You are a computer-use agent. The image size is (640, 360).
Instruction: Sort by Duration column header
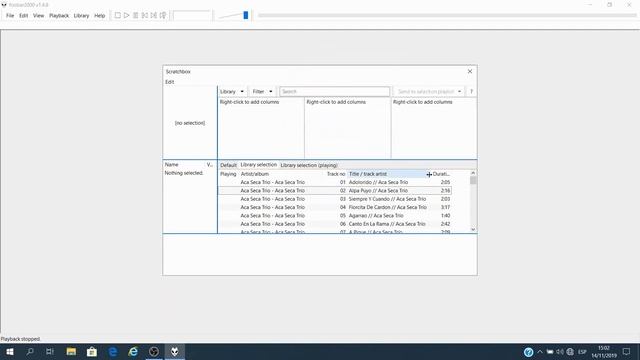coord(441,174)
